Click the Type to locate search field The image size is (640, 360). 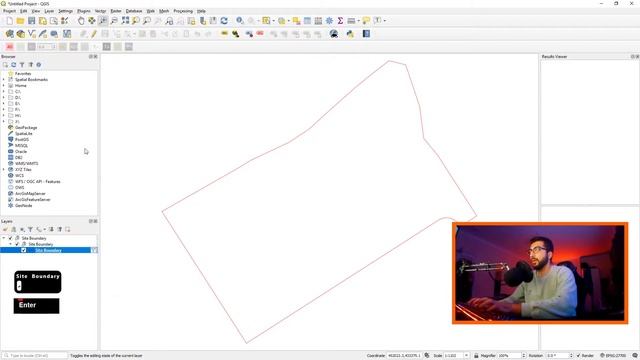pyautogui.click(x=35, y=356)
